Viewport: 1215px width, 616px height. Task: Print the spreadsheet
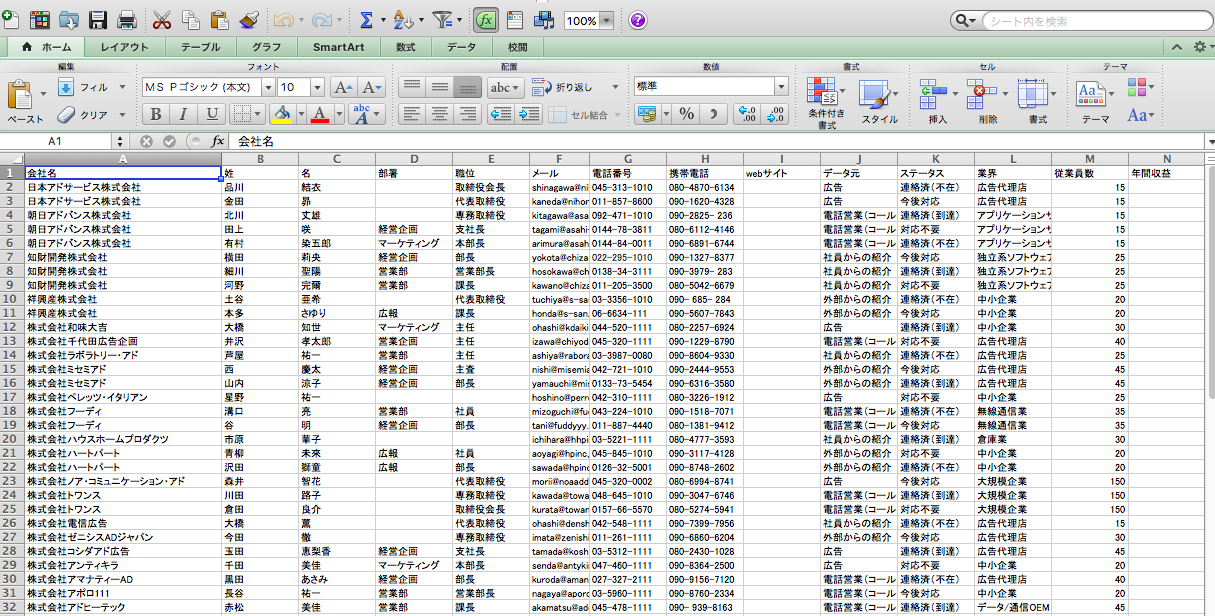(127, 19)
